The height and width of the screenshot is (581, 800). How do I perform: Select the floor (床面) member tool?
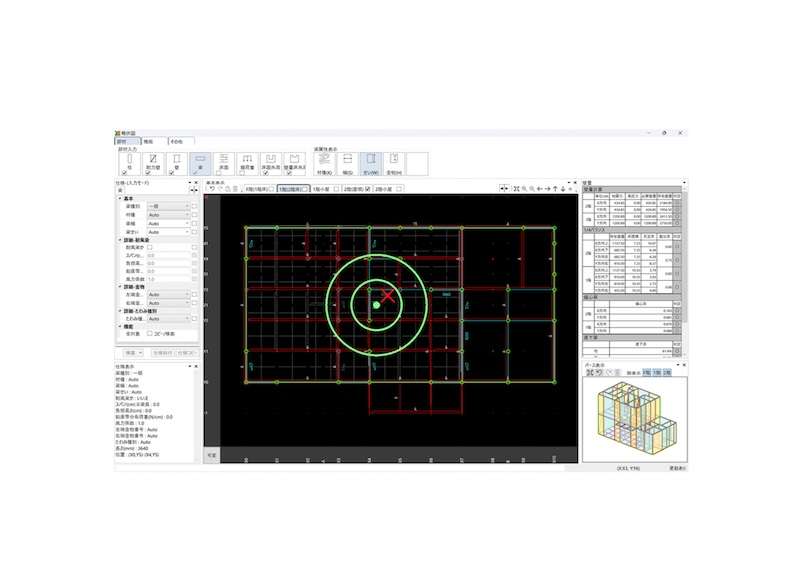(x=222, y=160)
